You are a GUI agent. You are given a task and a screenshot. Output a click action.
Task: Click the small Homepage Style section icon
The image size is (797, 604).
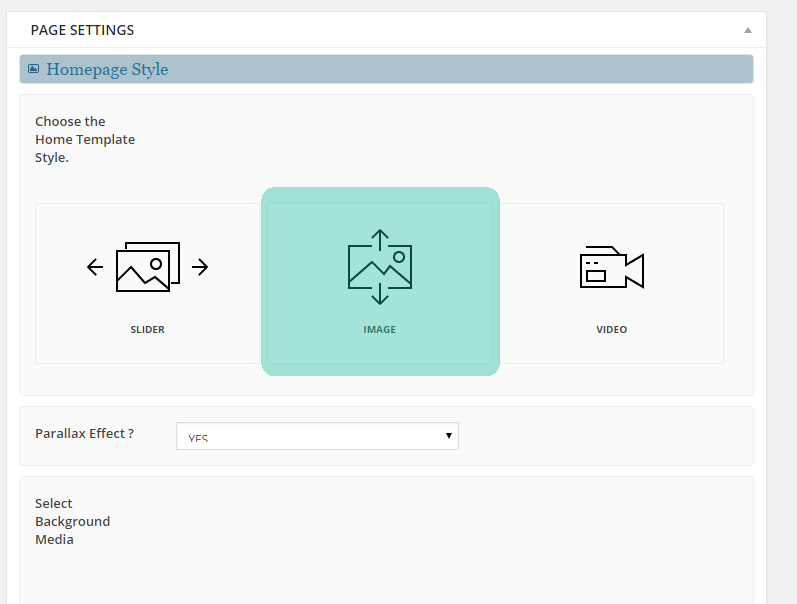click(x=33, y=69)
